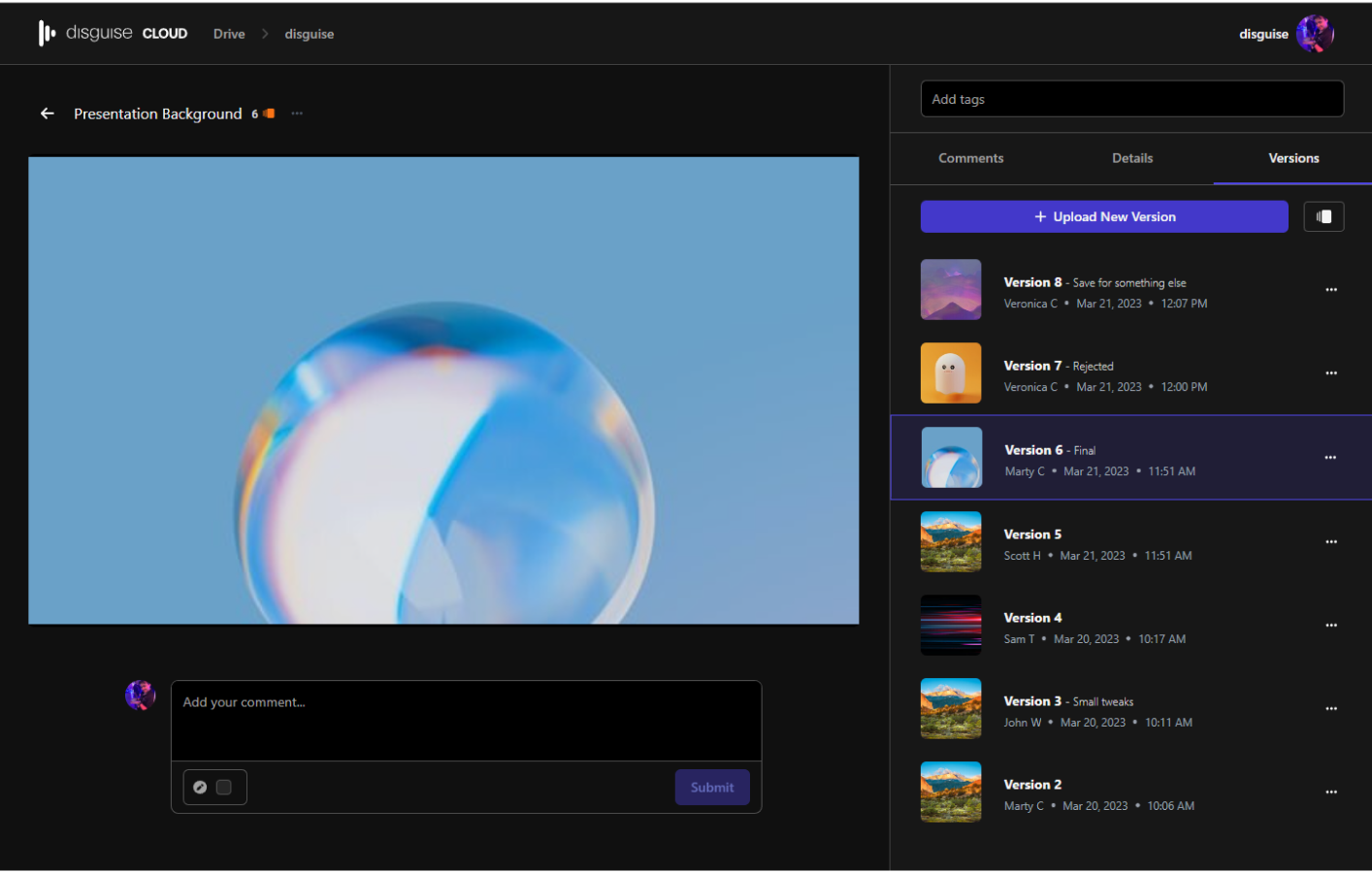Click the back arrow next to Presentation Background
Viewport: 1372px width, 873px height.
[47, 113]
